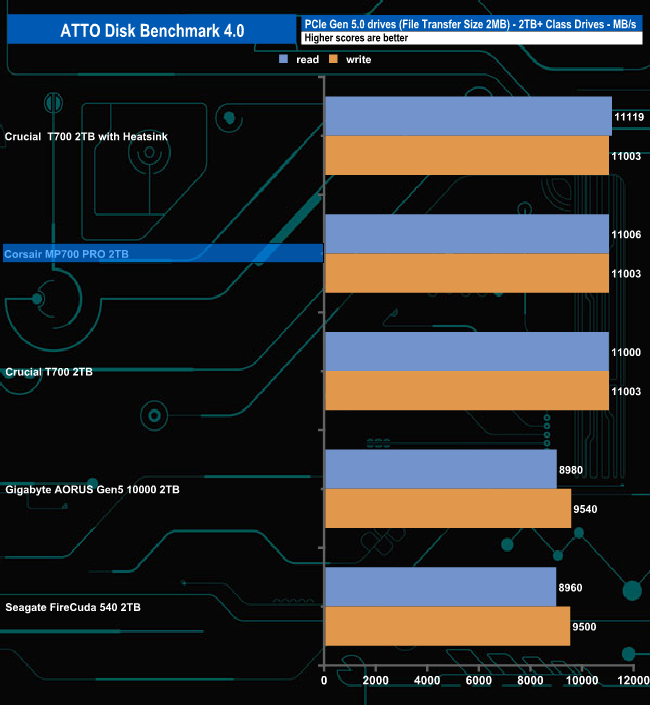Click Crucial T700 2TB read bar 11000
Viewport: 650px width, 705px height.
tap(467, 352)
